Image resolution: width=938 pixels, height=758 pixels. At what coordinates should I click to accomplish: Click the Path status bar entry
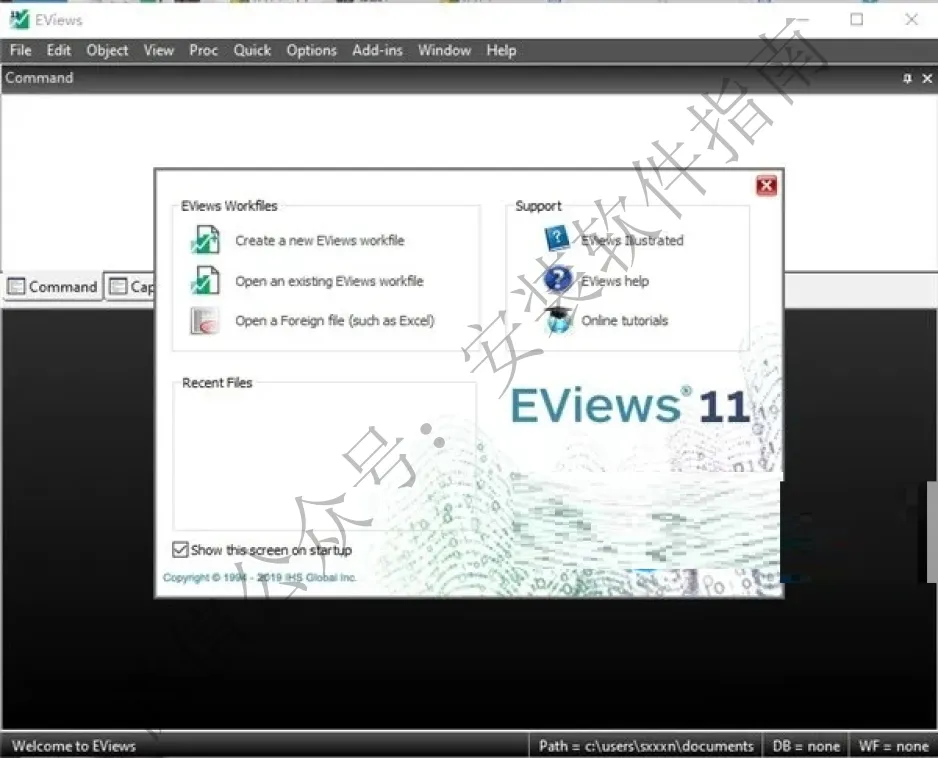point(646,746)
